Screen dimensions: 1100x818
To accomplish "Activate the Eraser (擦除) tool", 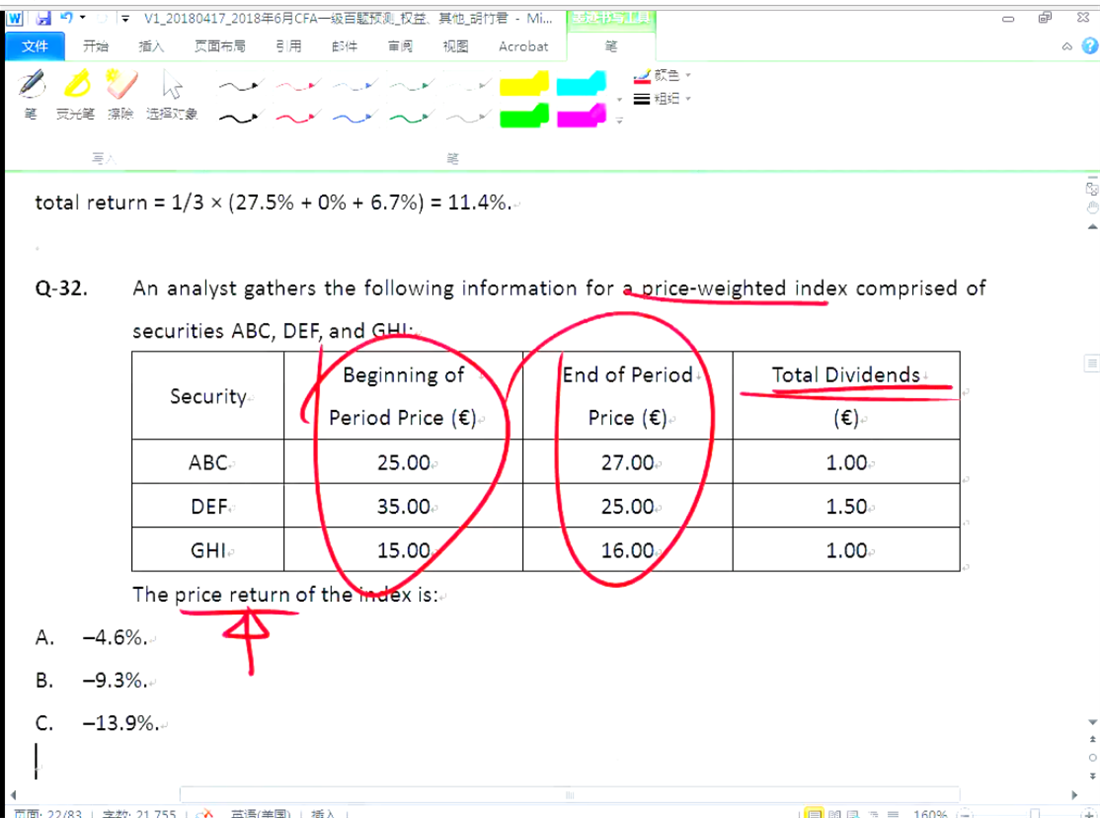I will click(120, 92).
